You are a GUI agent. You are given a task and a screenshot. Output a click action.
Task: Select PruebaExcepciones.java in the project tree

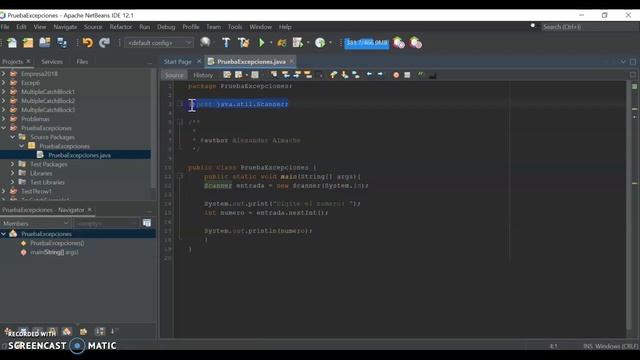79,155
